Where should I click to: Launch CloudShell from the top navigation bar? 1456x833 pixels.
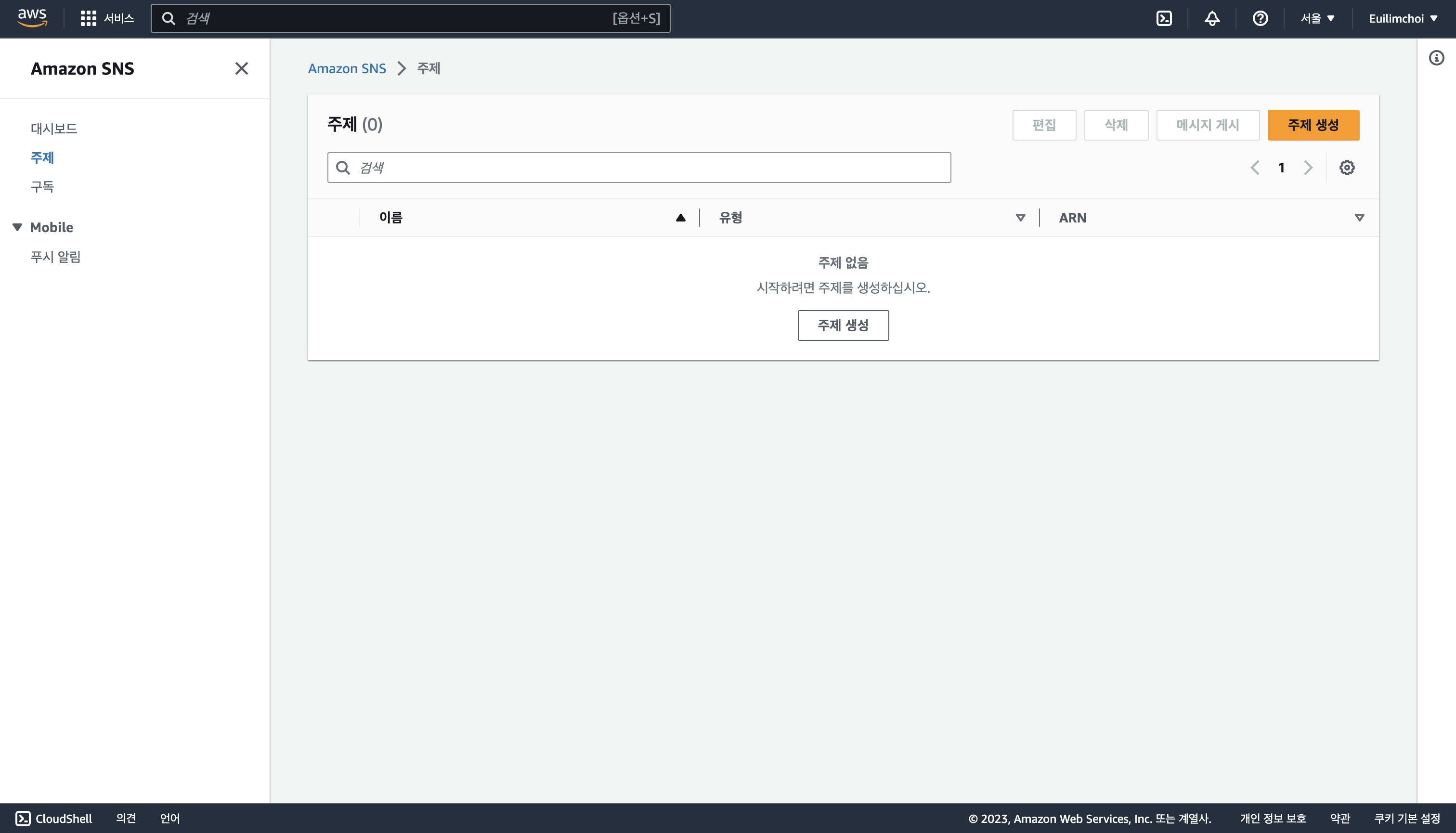tap(1164, 18)
